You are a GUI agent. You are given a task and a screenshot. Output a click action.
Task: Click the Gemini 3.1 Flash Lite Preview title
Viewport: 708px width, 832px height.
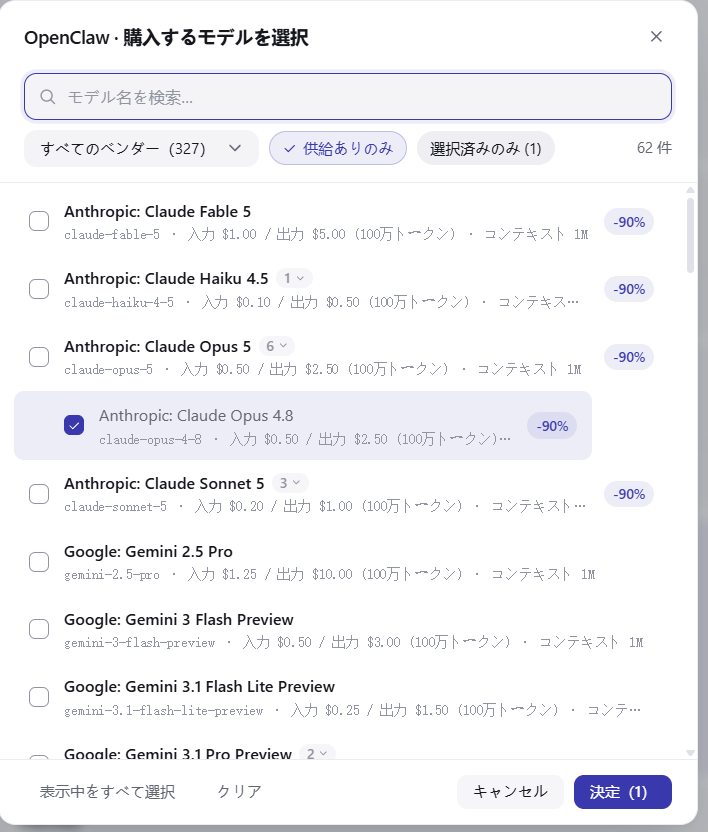point(200,687)
